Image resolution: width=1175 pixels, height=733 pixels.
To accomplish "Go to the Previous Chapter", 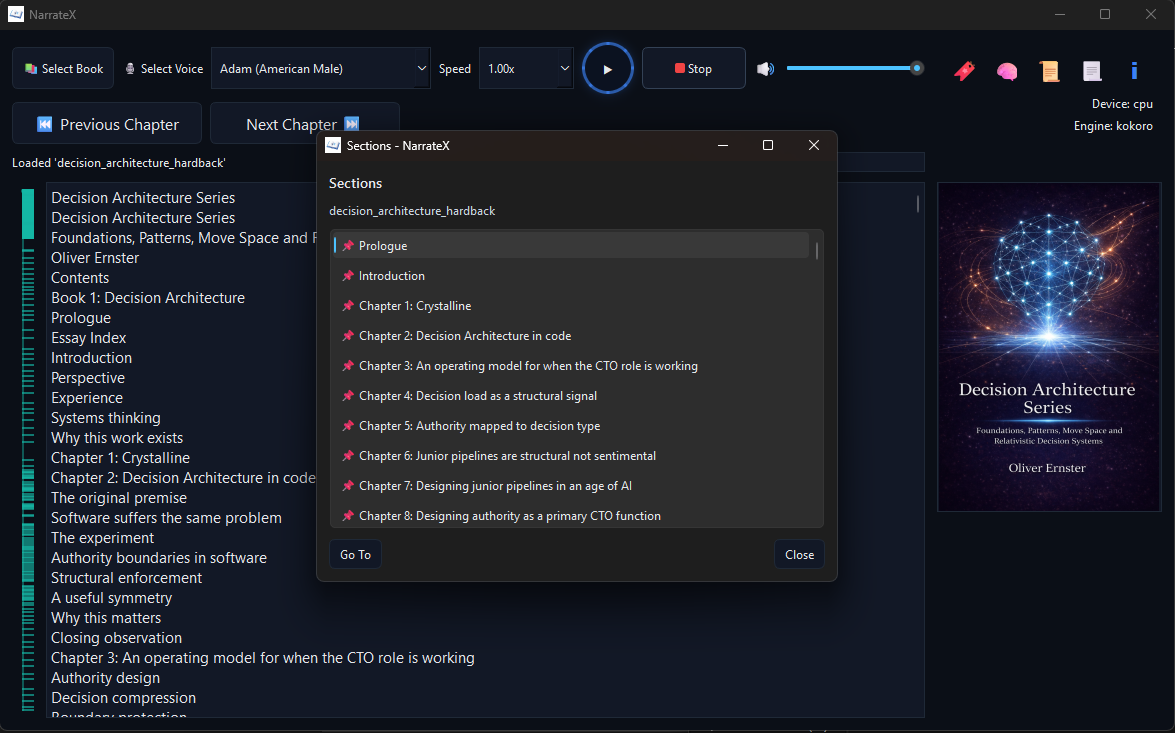I will click(107, 124).
